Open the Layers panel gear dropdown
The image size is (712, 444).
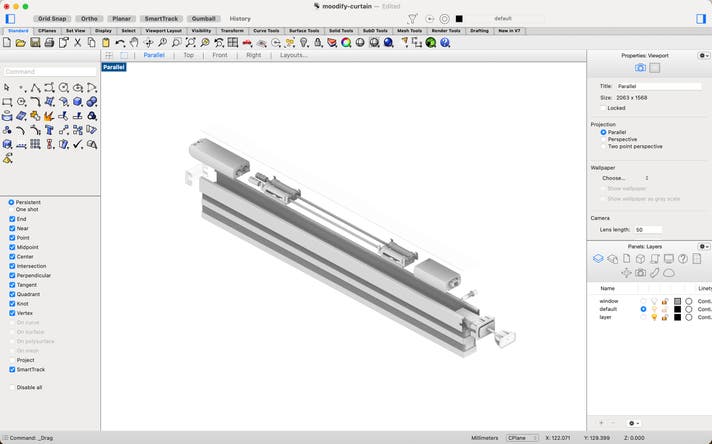pyautogui.click(x=704, y=247)
